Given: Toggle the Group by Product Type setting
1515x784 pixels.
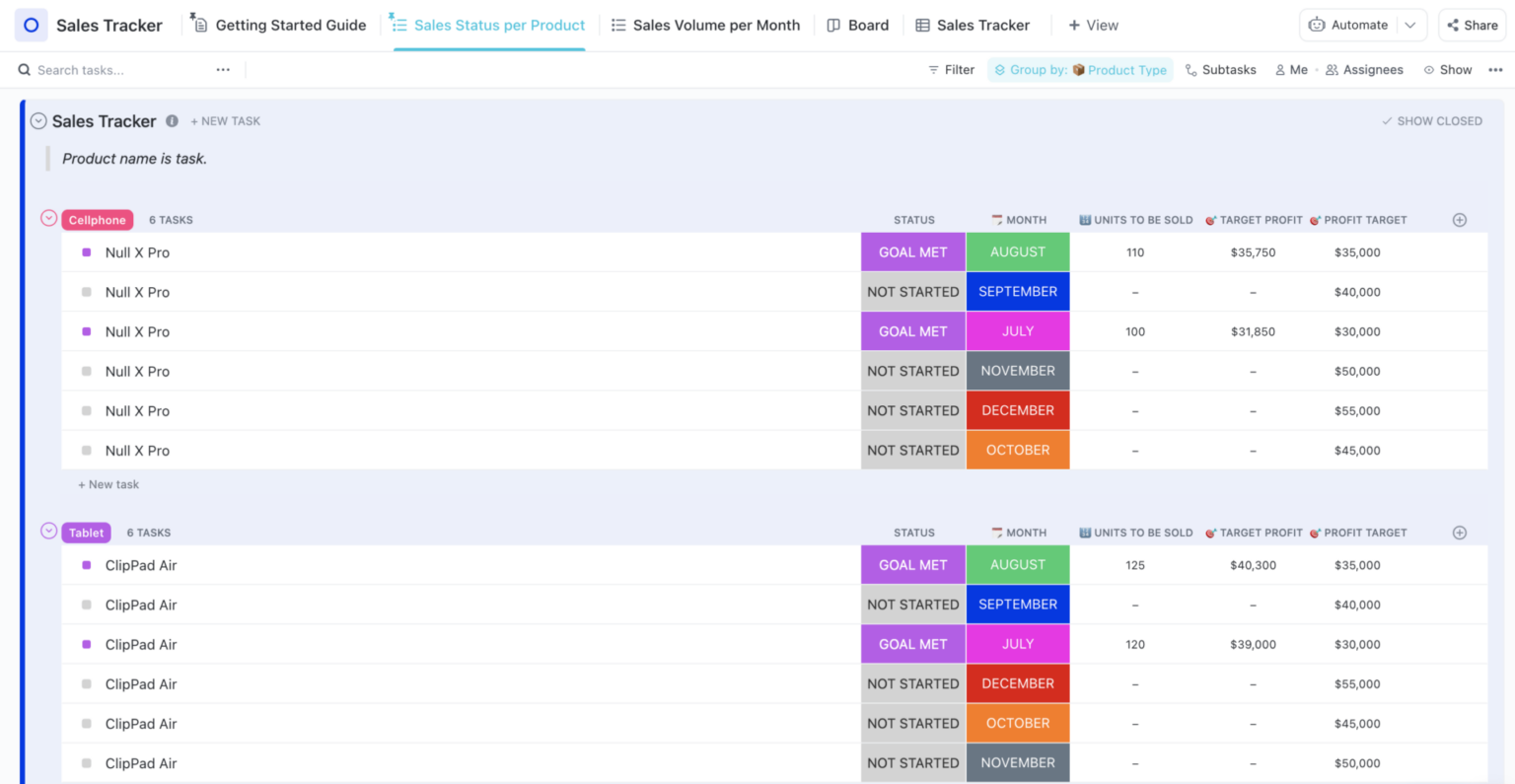Looking at the screenshot, I should tap(1080, 69).
